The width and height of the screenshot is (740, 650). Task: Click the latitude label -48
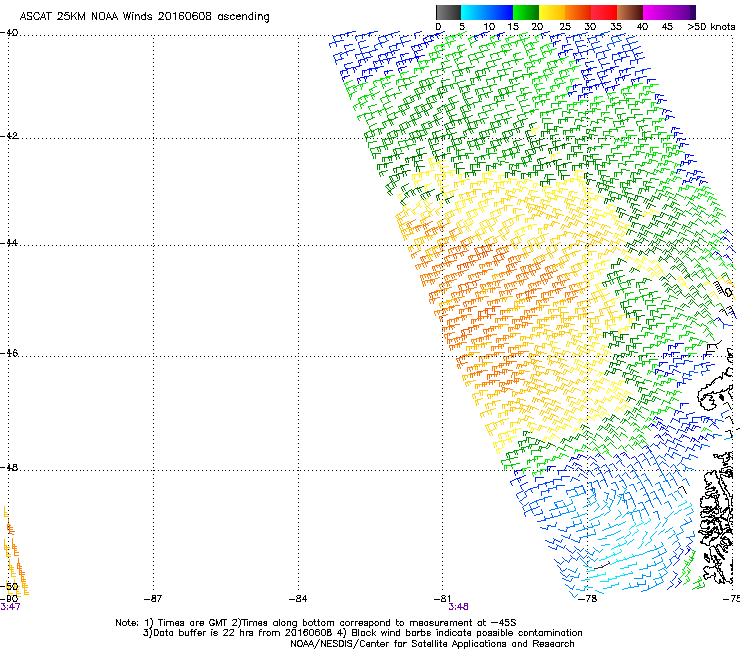[9, 467]
